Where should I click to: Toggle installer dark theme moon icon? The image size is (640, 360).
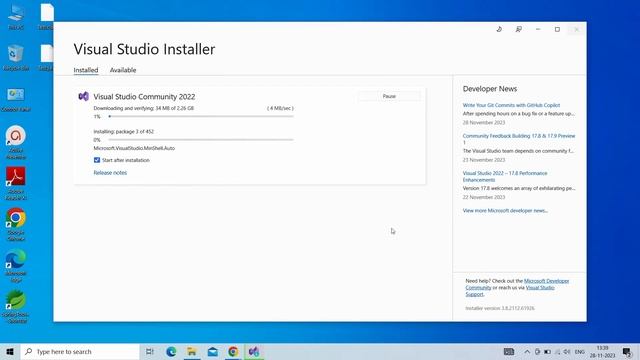point(499,29)
